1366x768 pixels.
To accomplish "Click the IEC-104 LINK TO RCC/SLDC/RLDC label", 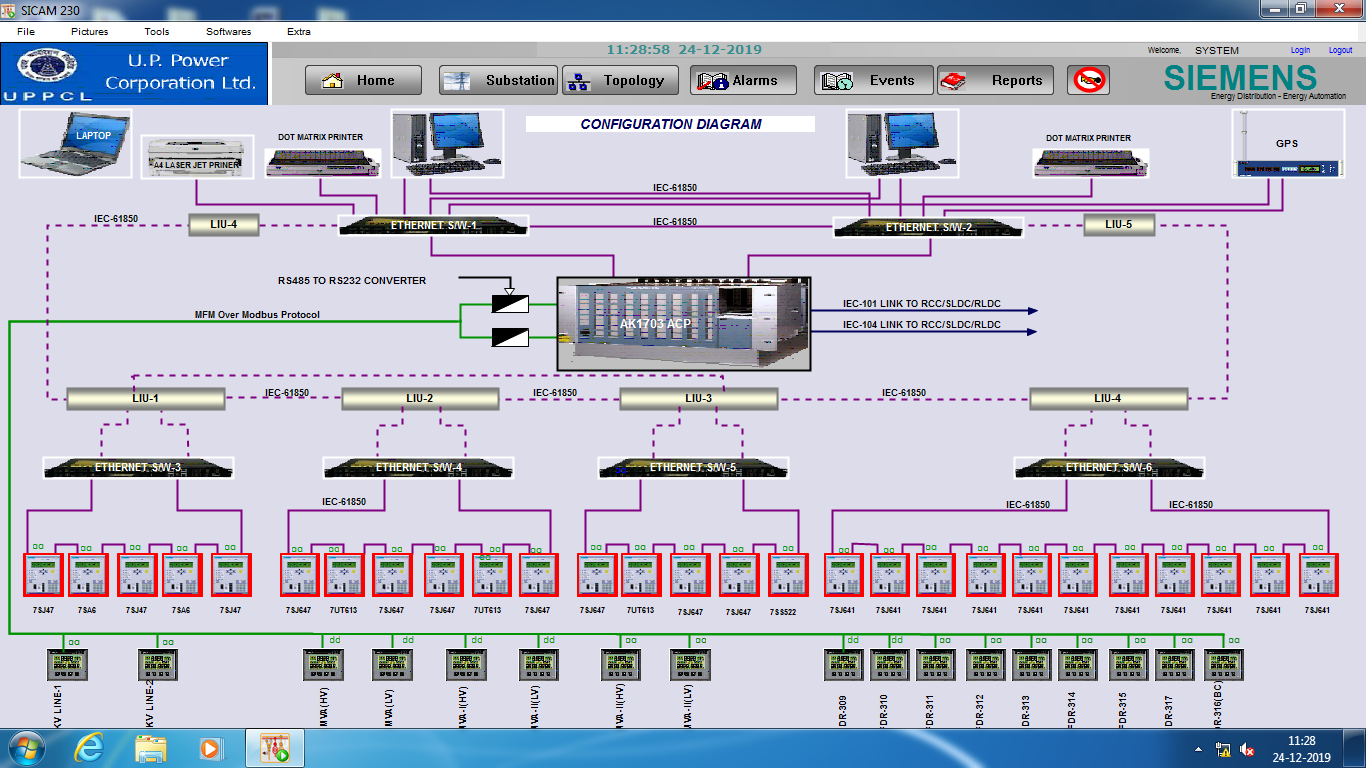I will point(921,325).
